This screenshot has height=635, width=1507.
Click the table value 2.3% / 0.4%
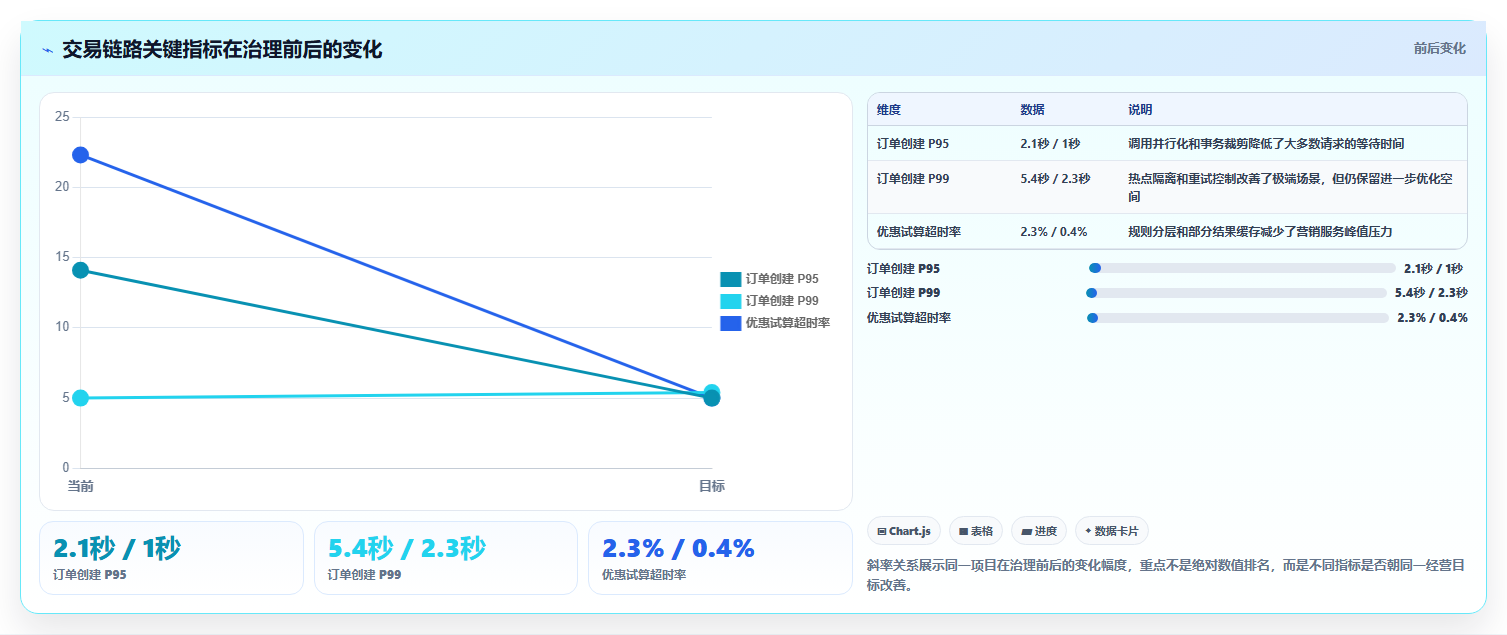pos(1054,232)
